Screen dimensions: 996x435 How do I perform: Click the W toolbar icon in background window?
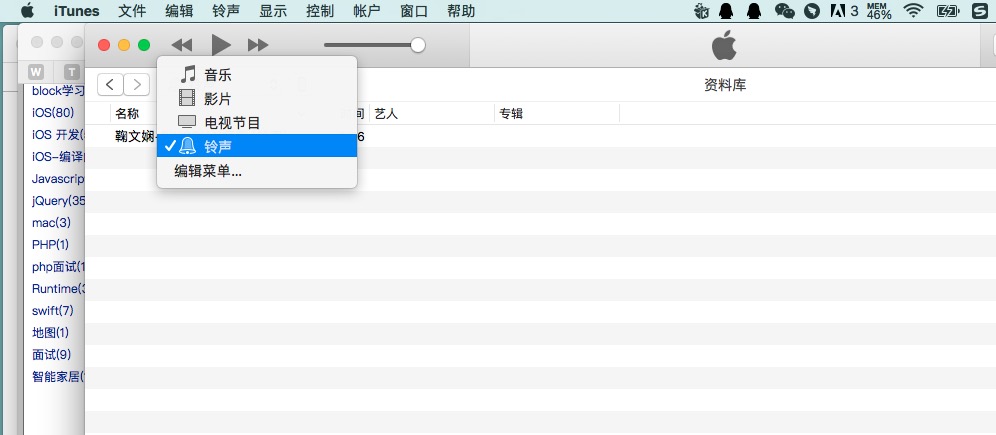(37, 71)
